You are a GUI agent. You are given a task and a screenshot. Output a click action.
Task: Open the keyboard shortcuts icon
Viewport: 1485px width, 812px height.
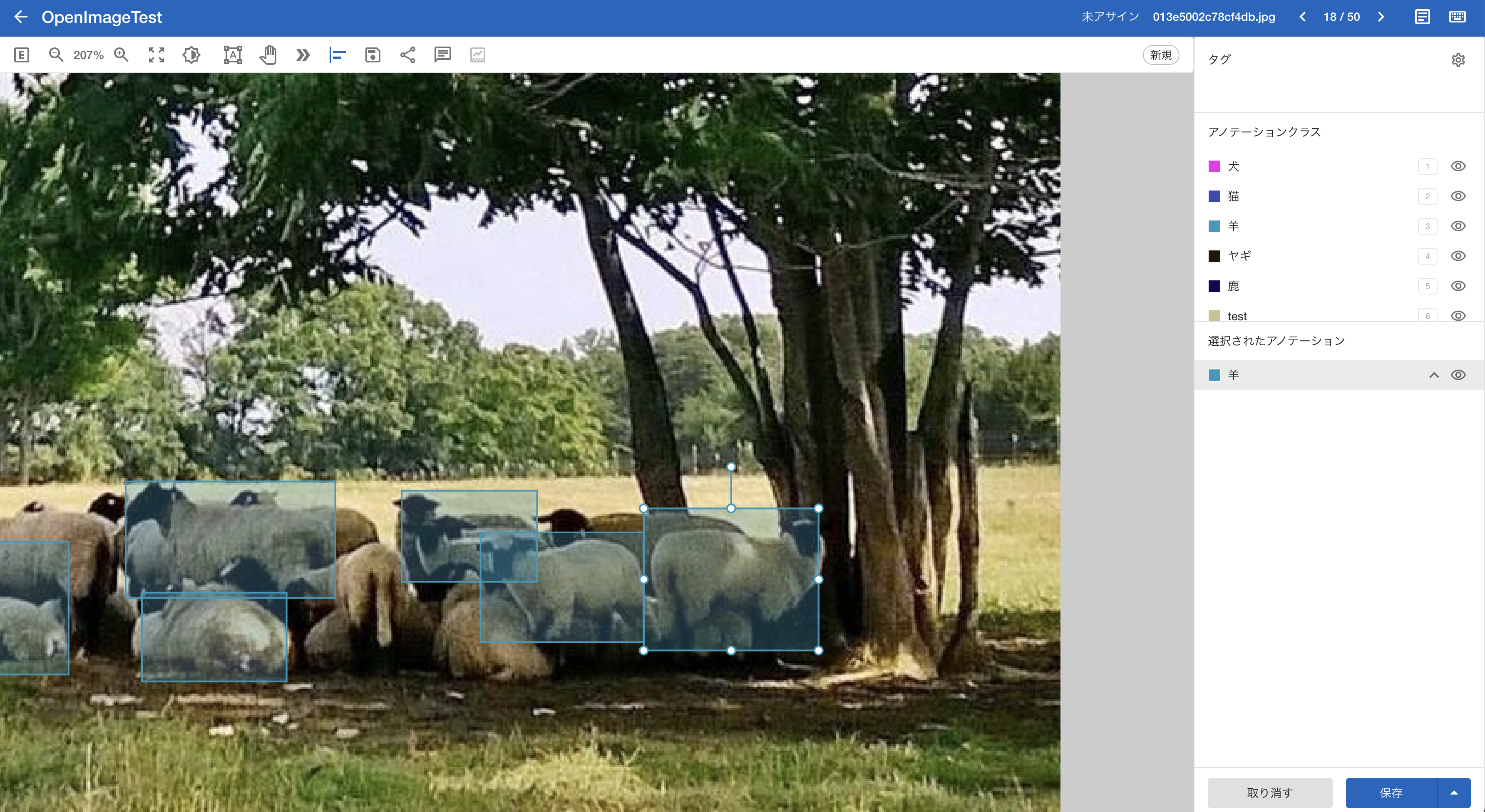(x=1457, y=17)
